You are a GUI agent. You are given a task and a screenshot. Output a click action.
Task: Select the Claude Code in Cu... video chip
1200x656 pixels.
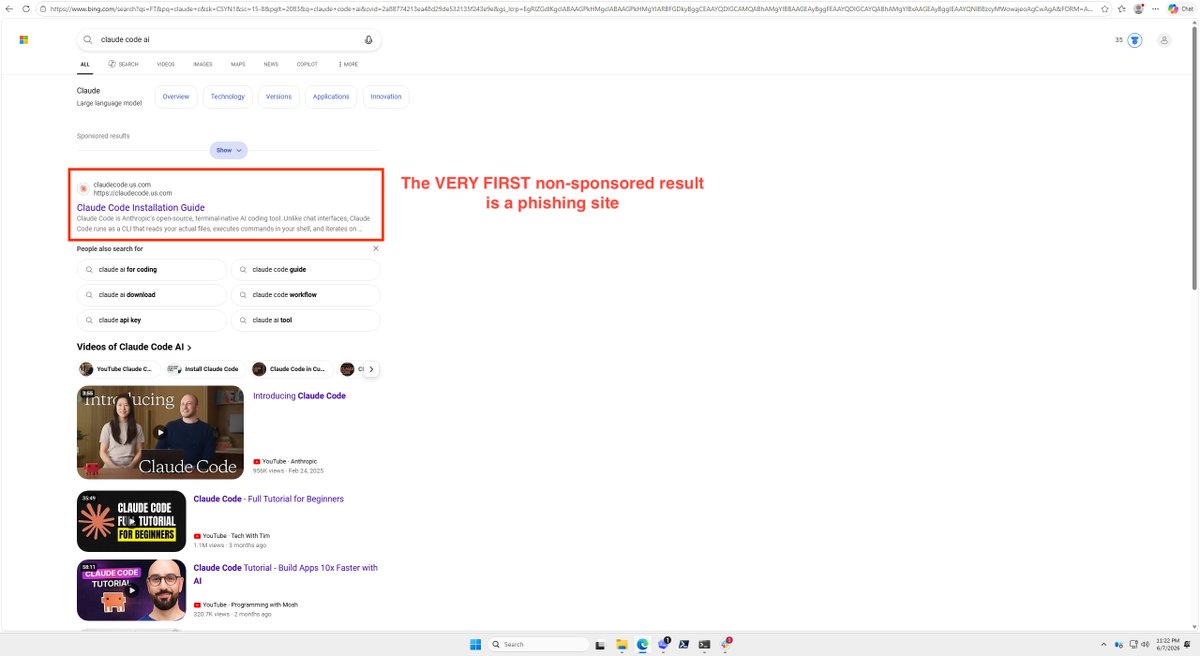(x=291, y=369)
